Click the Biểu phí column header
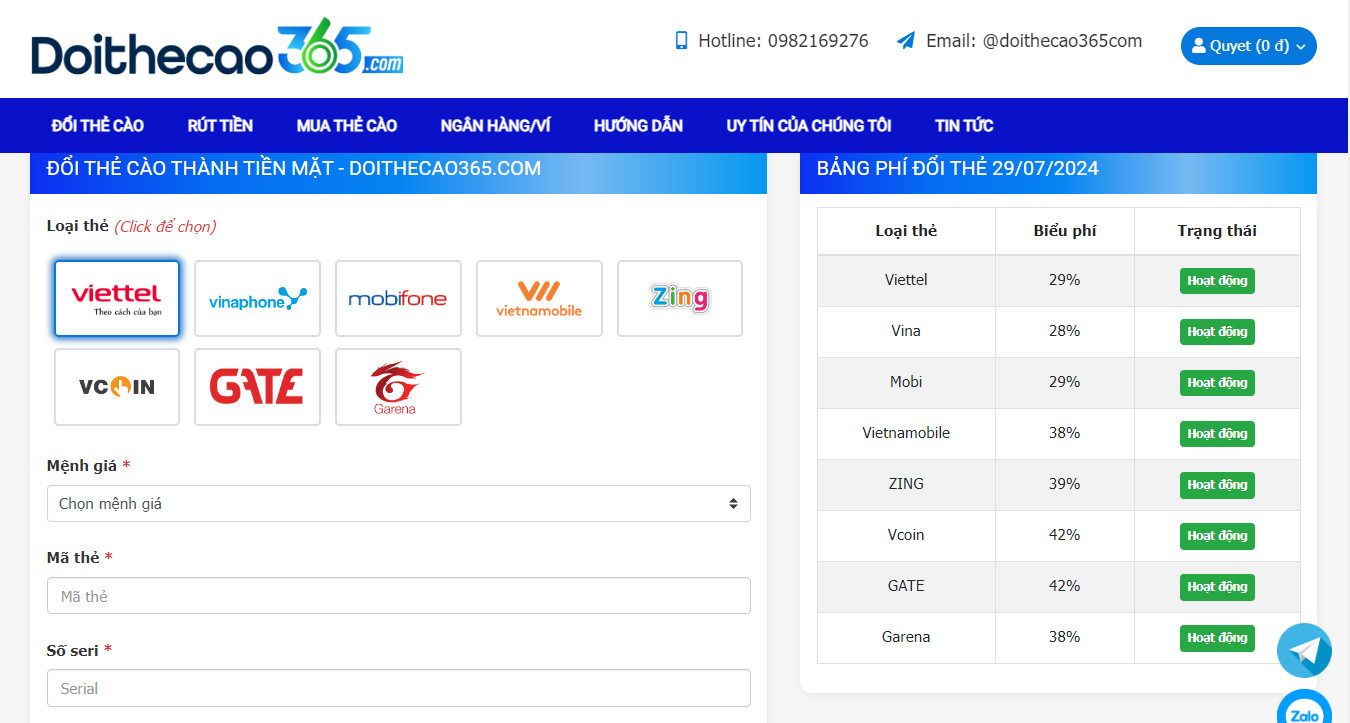 (x=1065, y=231)
